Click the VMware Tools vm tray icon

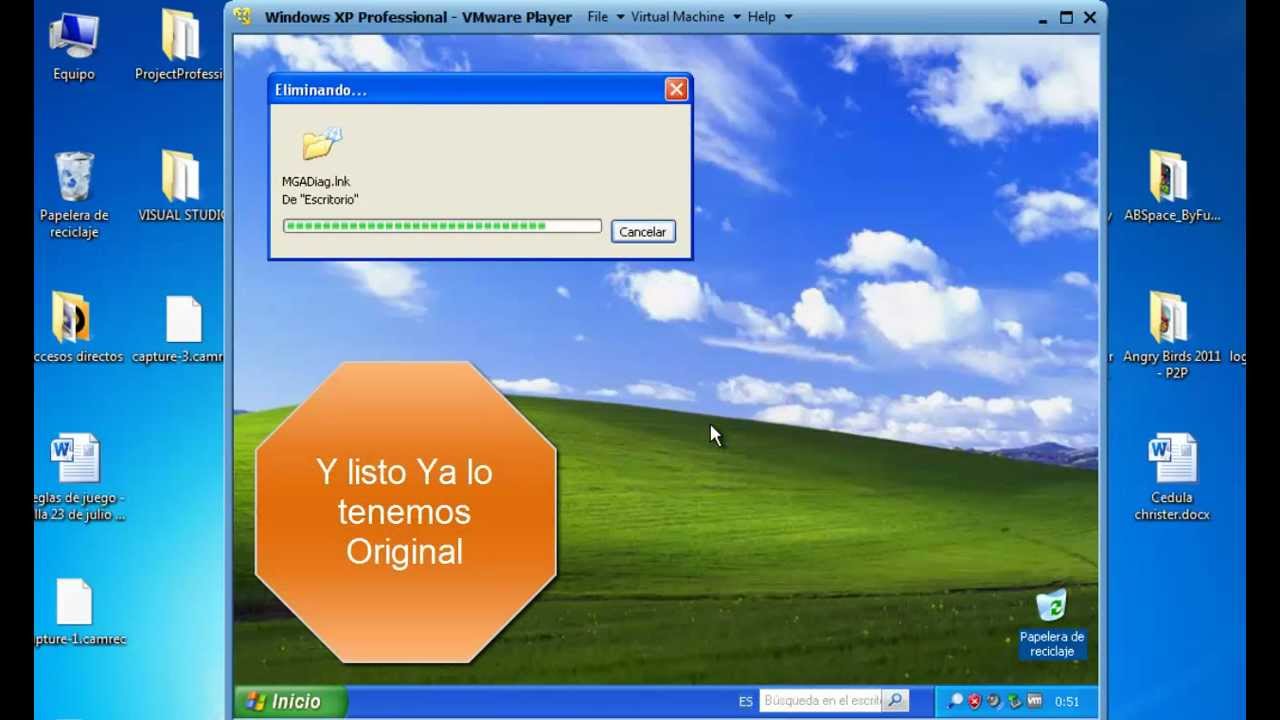1035,701
